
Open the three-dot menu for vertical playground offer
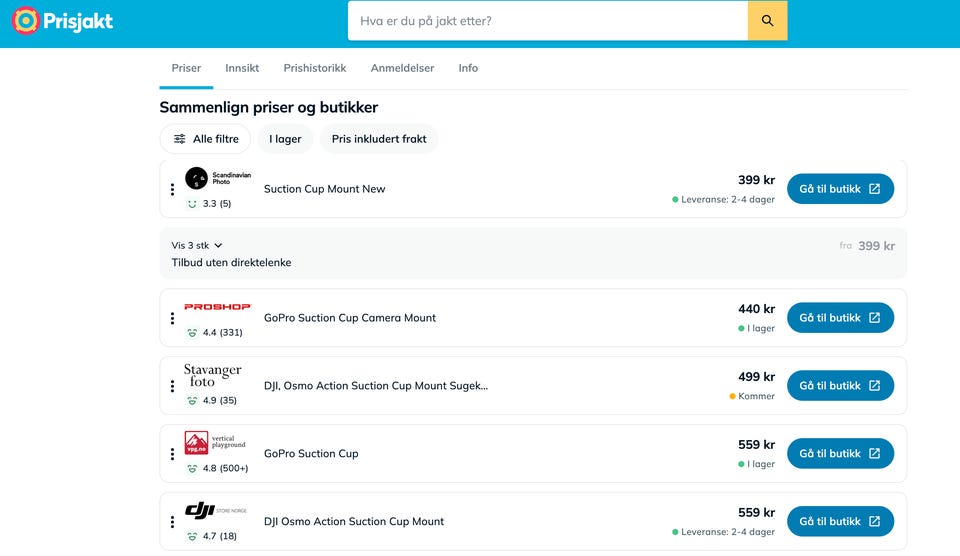[173, 454]
